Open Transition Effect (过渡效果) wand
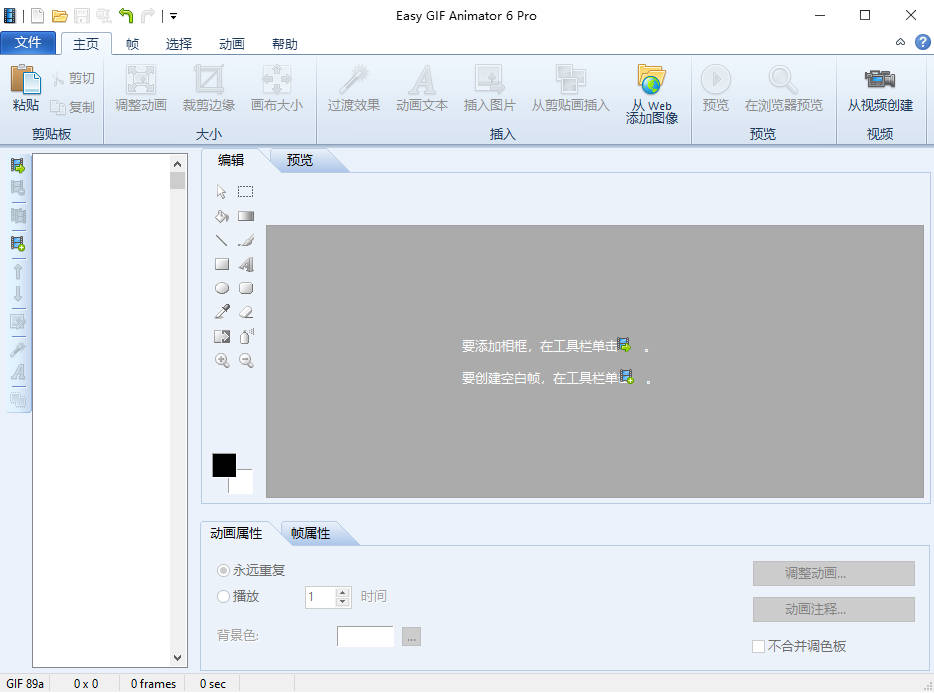The width and height of the screenshot is (934, 693). pos(354,88)
